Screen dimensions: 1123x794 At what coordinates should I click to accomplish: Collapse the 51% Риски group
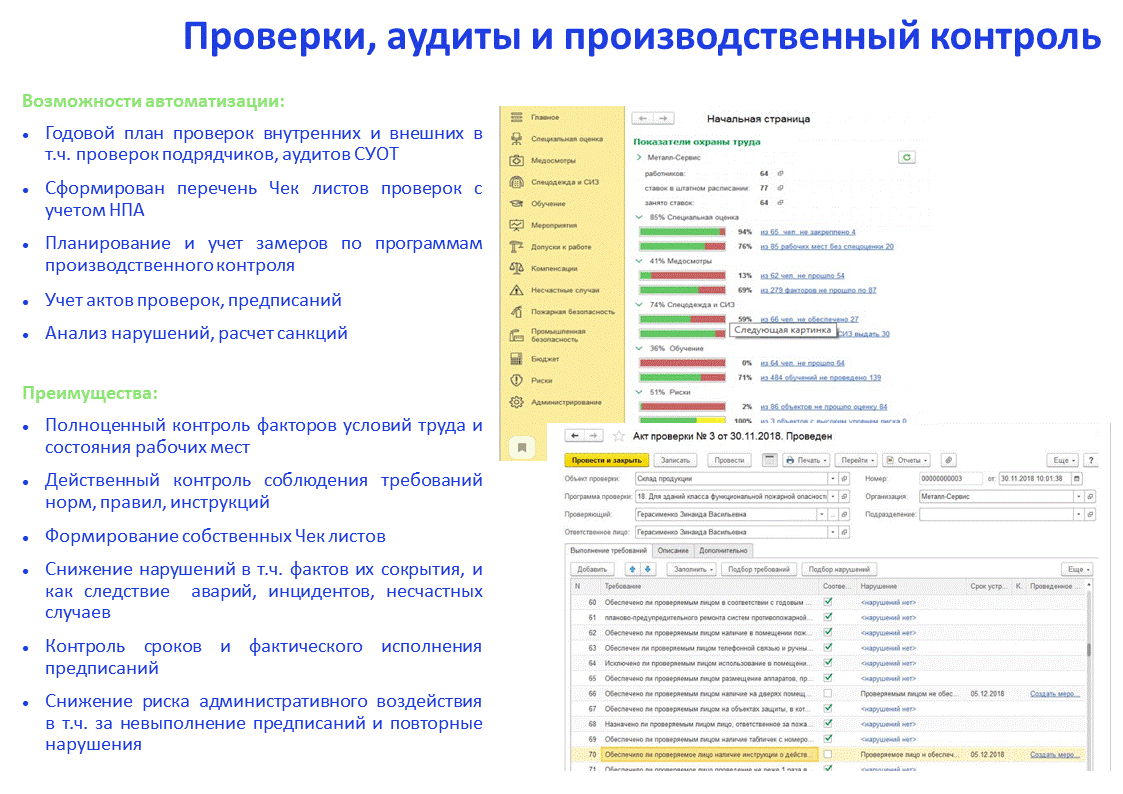(639, 392)
